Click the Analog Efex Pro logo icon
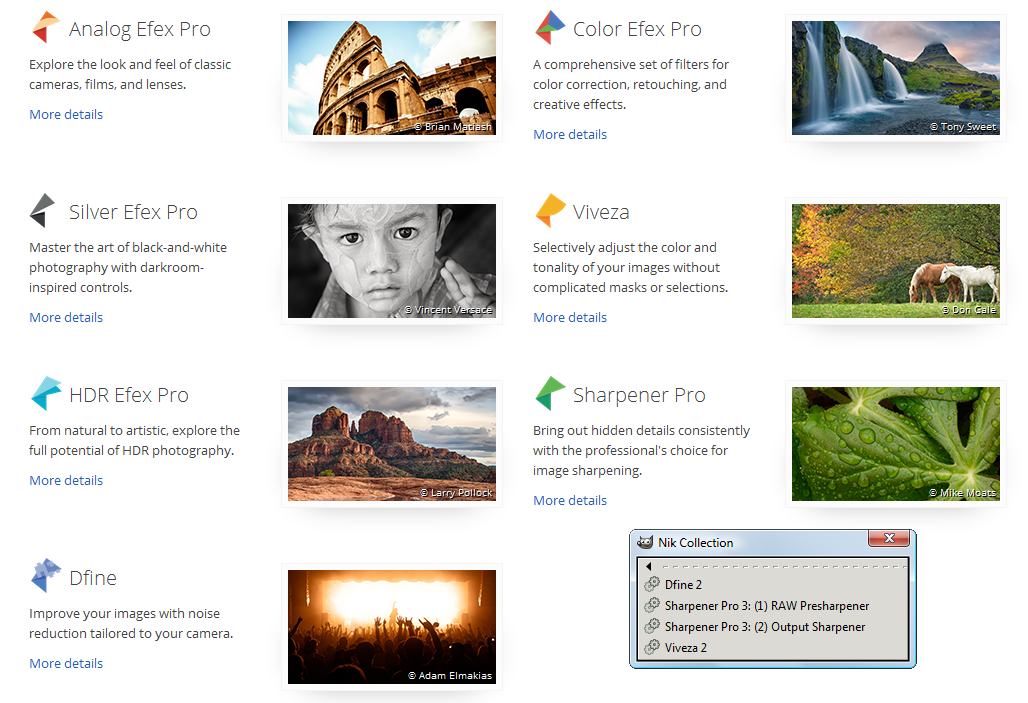Viewport: 1028px width, 703px height. click(x=45, y=27)
